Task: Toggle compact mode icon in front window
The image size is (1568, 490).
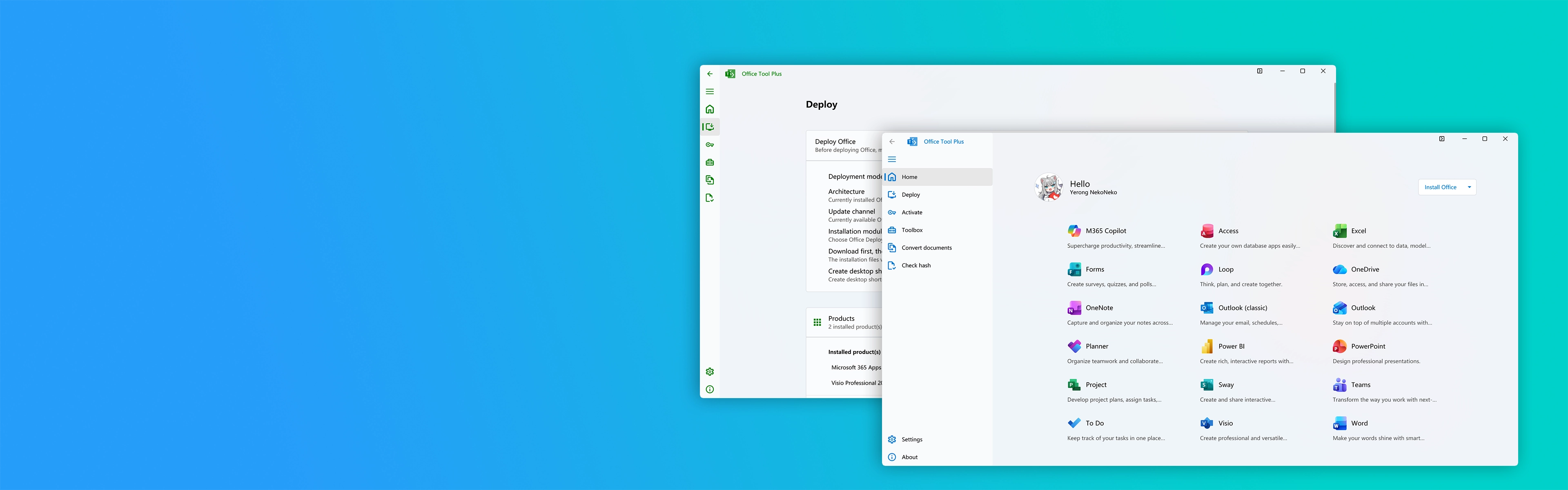Action: (x=1441, y=139)
